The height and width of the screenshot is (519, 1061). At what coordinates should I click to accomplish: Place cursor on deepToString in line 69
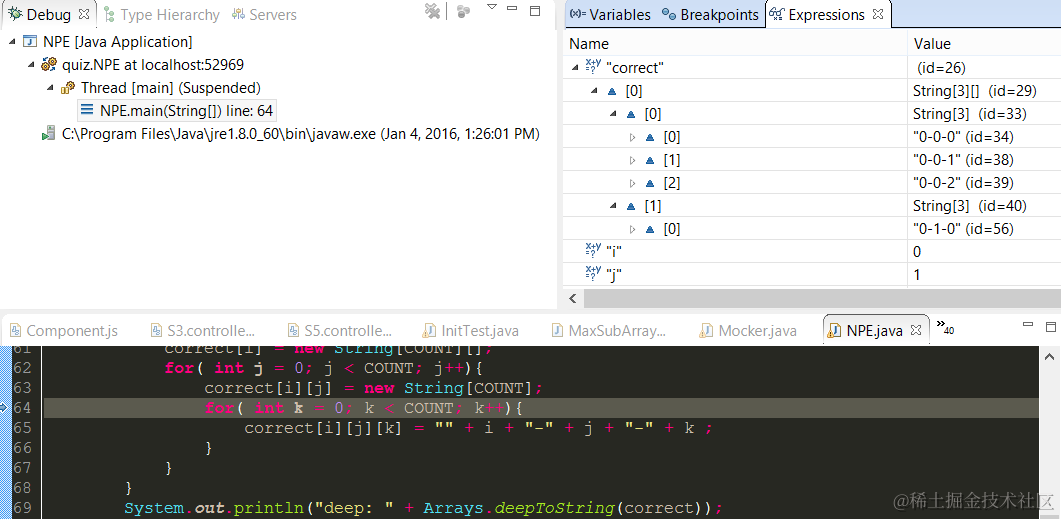point(554,508)
